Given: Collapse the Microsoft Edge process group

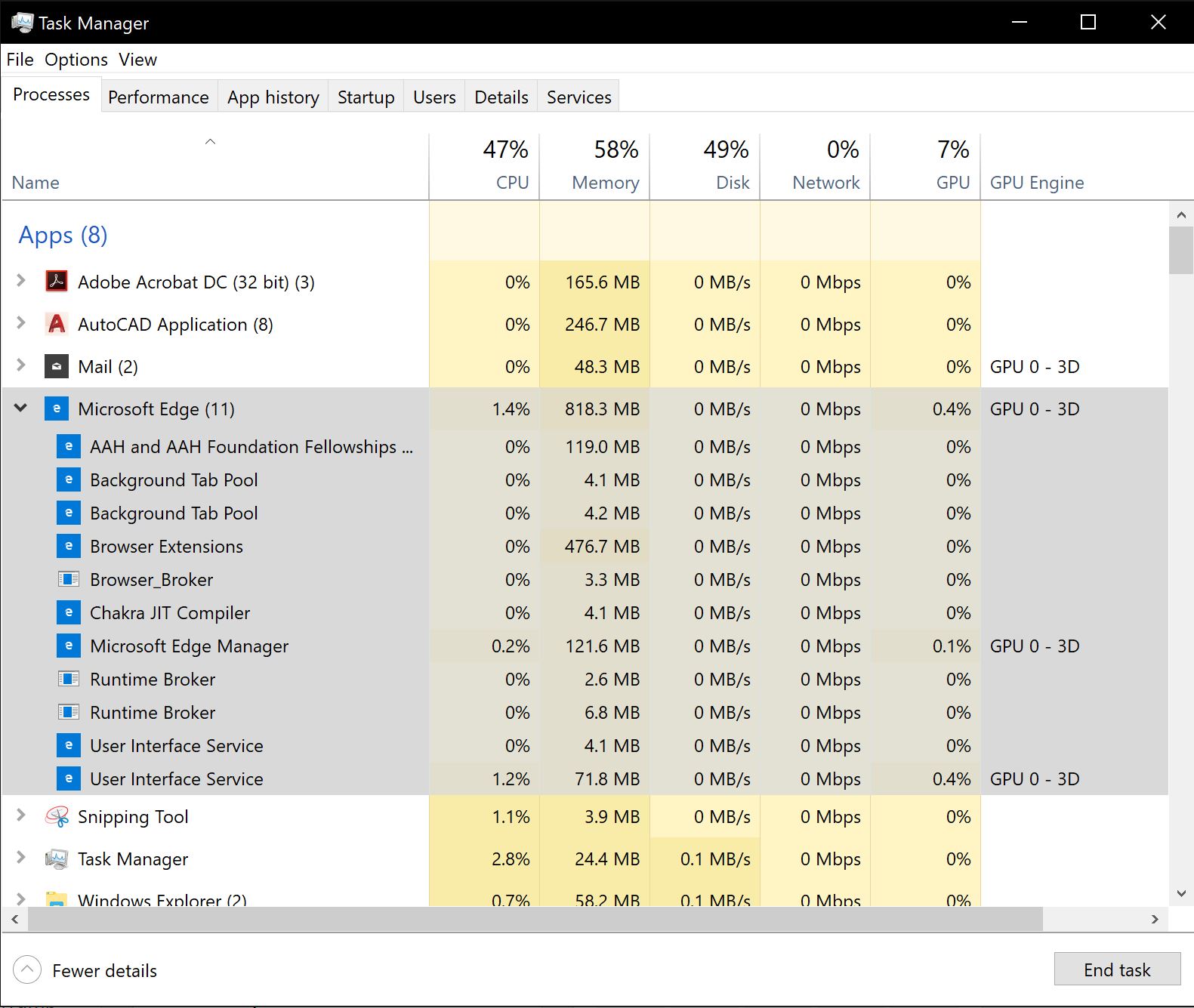Looking at the screenshot, I should coord(21,408).
